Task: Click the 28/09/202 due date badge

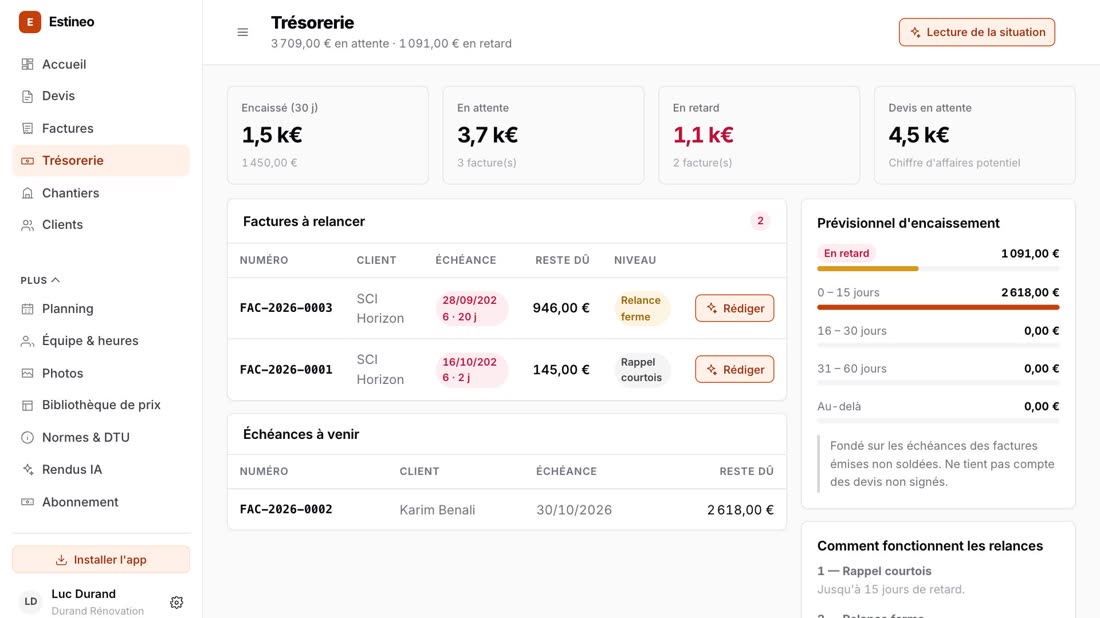Action: coord(471,309)
